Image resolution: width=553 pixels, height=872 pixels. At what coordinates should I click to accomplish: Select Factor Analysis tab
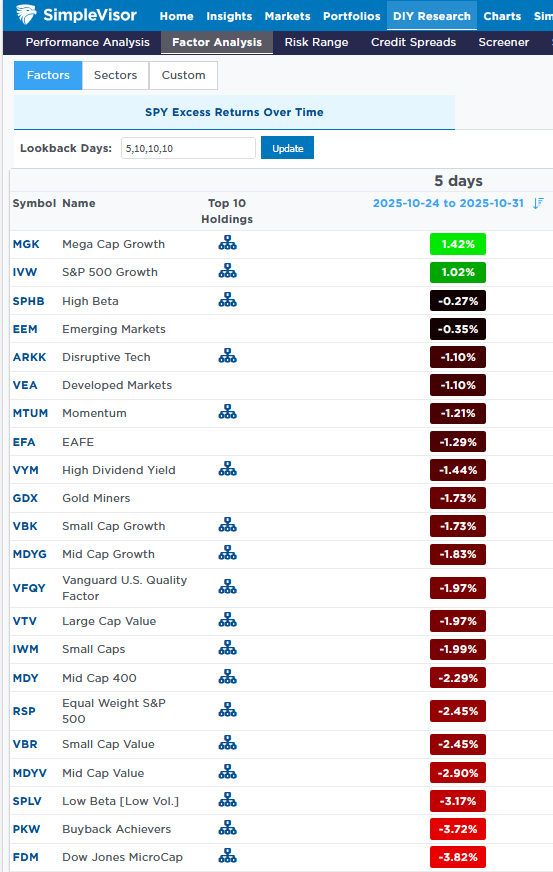(217, 42)
